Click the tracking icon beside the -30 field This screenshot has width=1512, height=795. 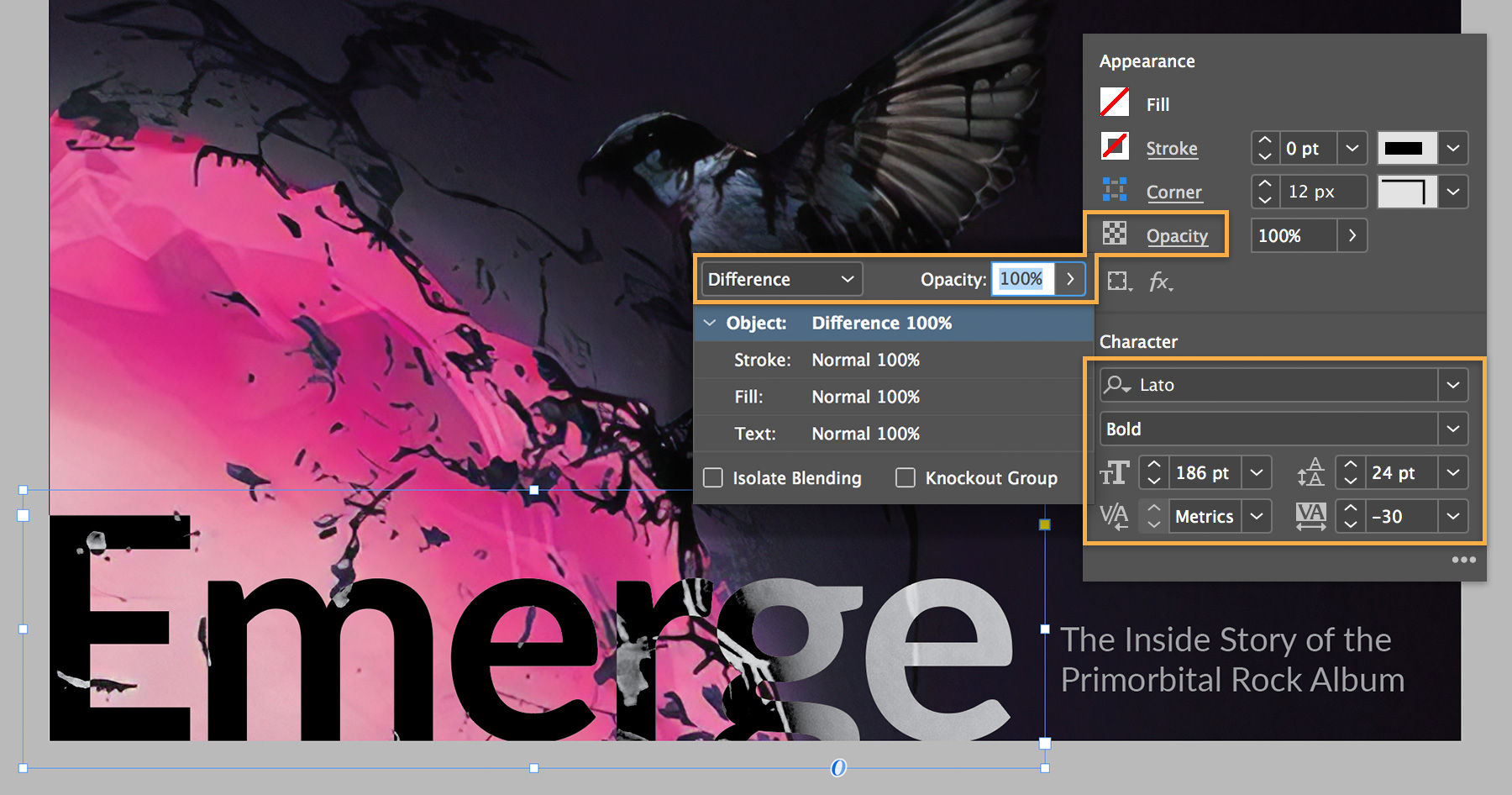1311,516
